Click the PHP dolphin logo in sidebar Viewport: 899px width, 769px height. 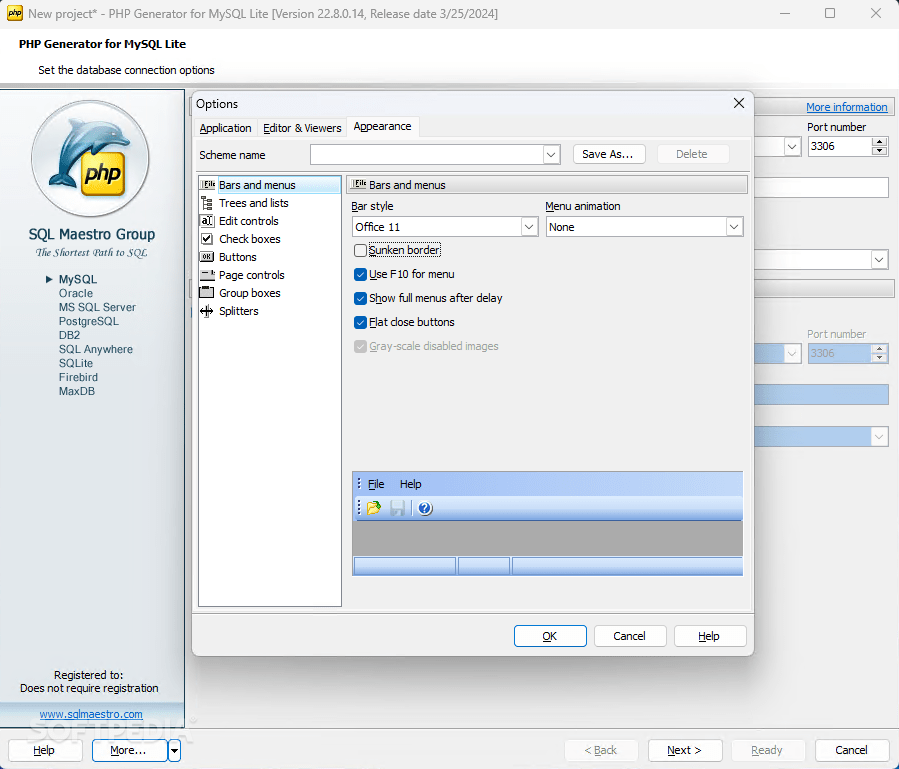click(x=91, y=158)
